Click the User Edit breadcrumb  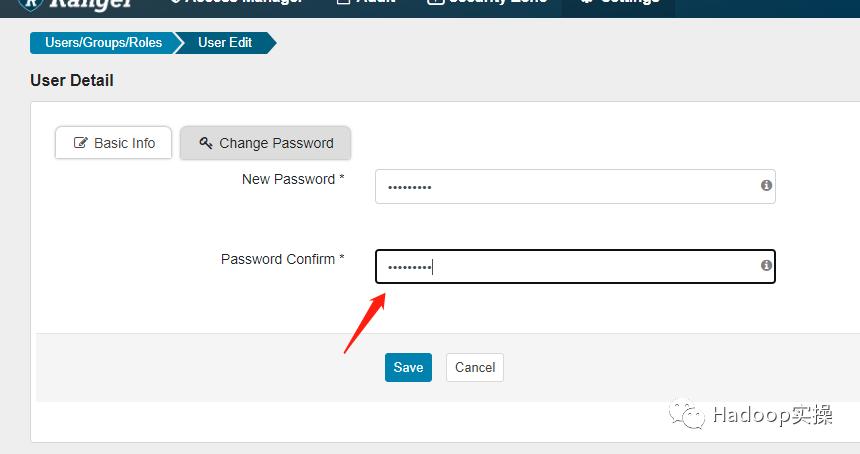coord(225,43)
